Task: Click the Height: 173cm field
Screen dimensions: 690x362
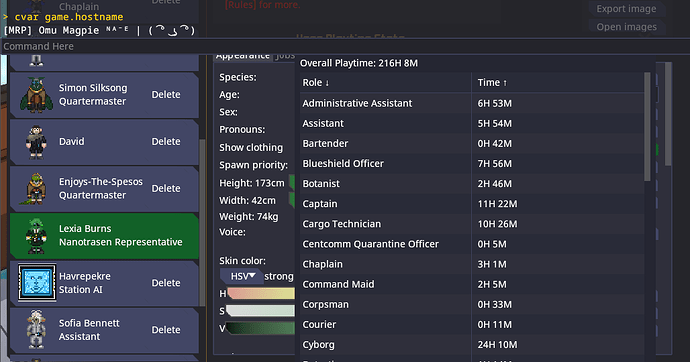Action: (252, 183)
